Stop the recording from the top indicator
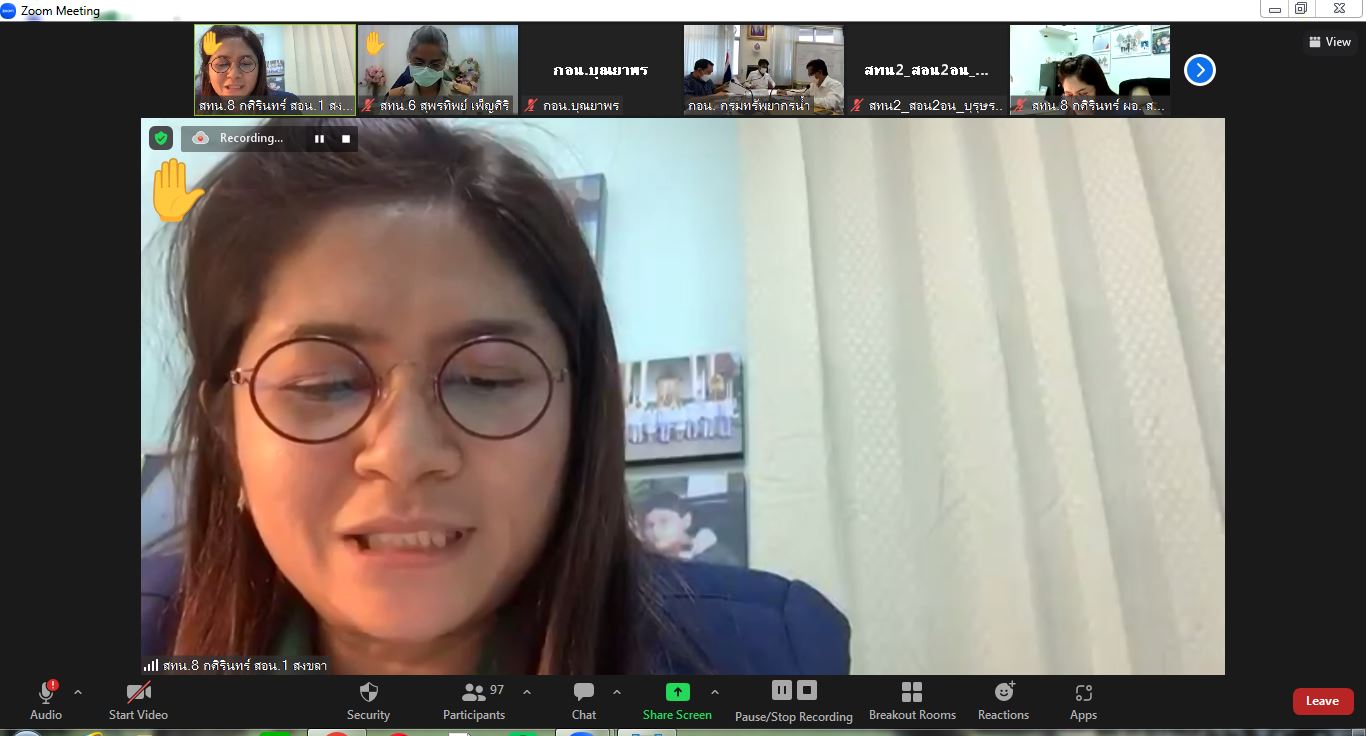 tap(346, 139)
